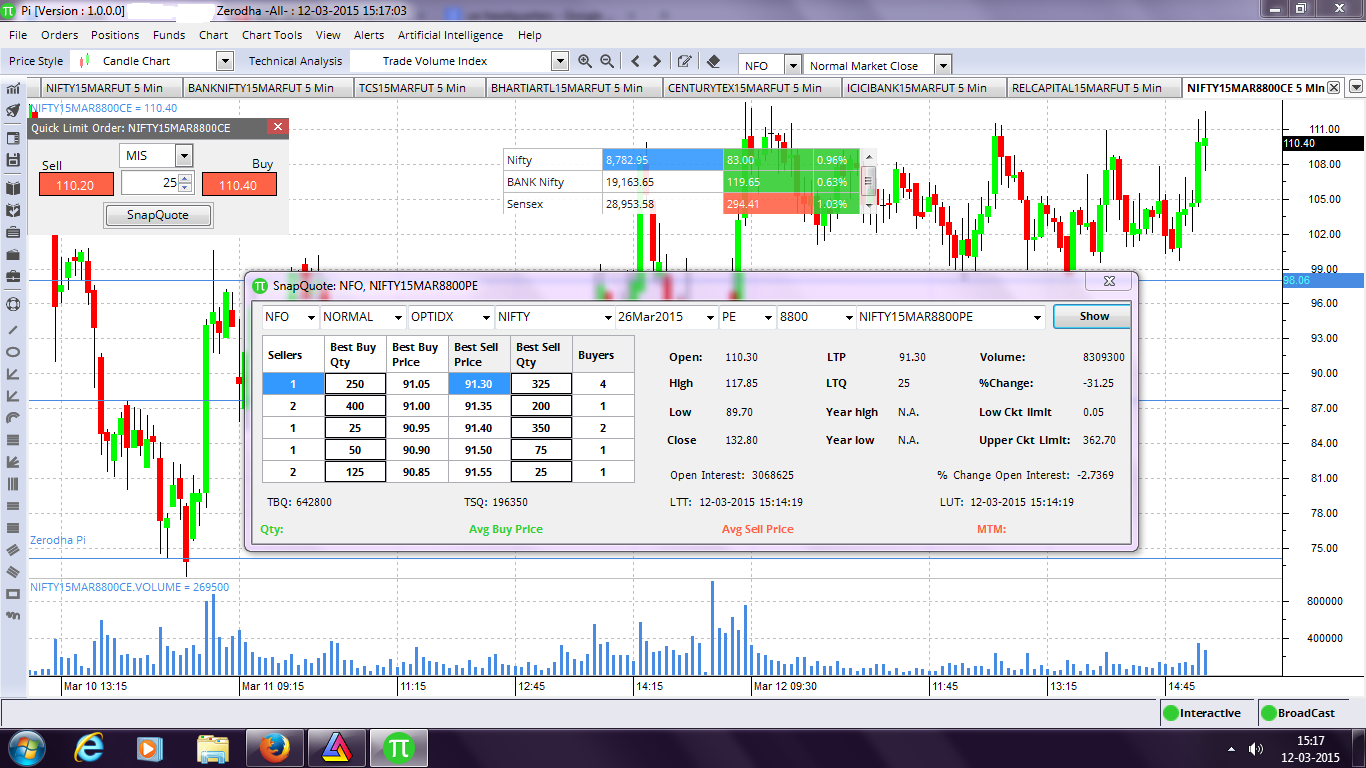Click the candle icon beside Candle Chart
The width and height of the screenshot is (1366, 768).
click(86, 61)
